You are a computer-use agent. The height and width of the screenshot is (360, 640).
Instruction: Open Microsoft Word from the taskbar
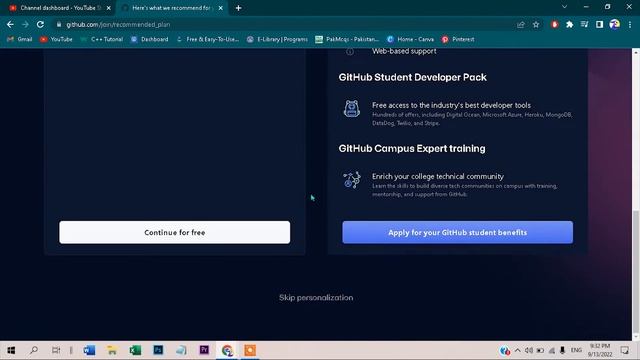(89, 350)
